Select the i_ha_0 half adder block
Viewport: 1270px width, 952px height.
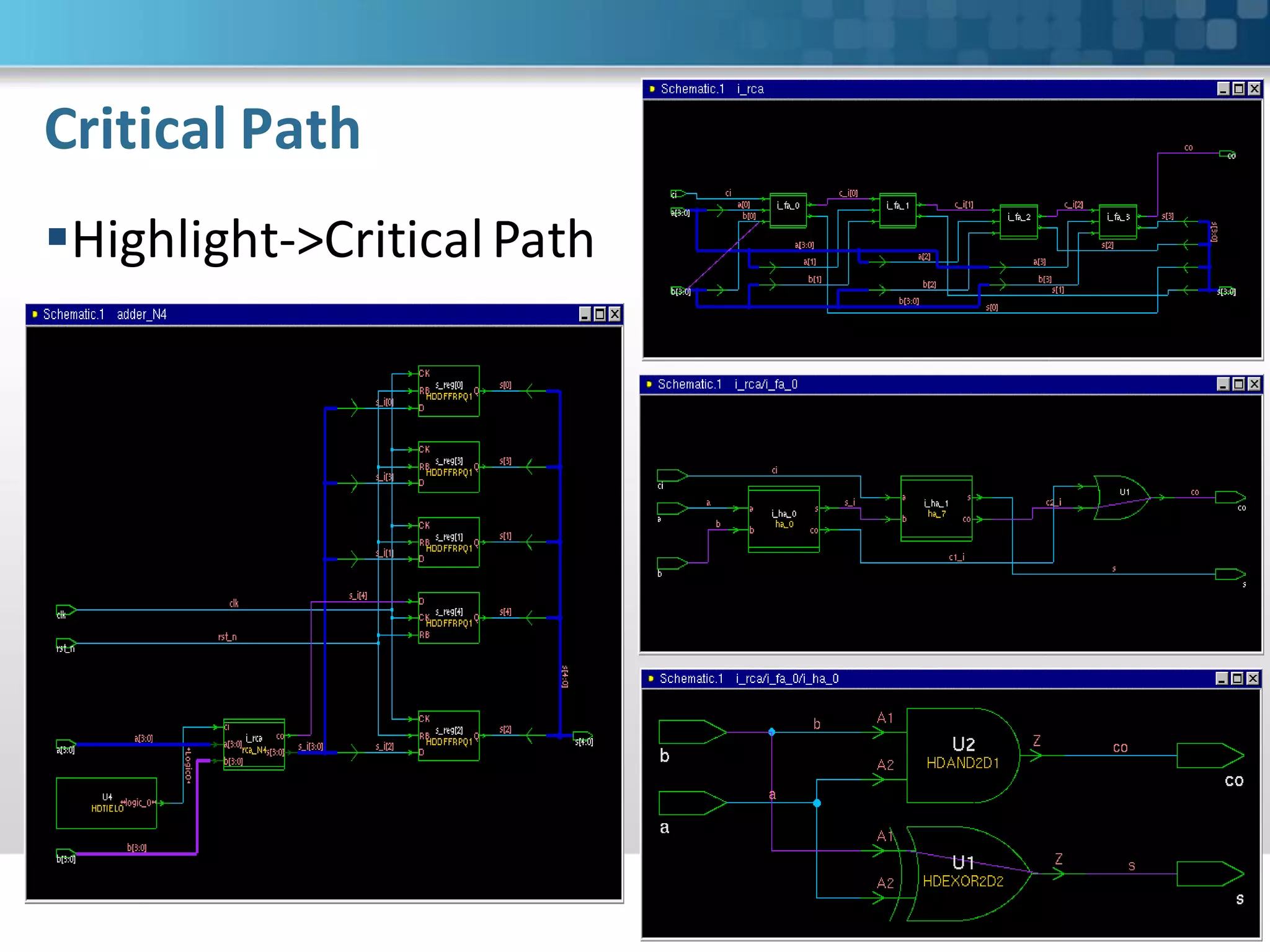point(783,519)
